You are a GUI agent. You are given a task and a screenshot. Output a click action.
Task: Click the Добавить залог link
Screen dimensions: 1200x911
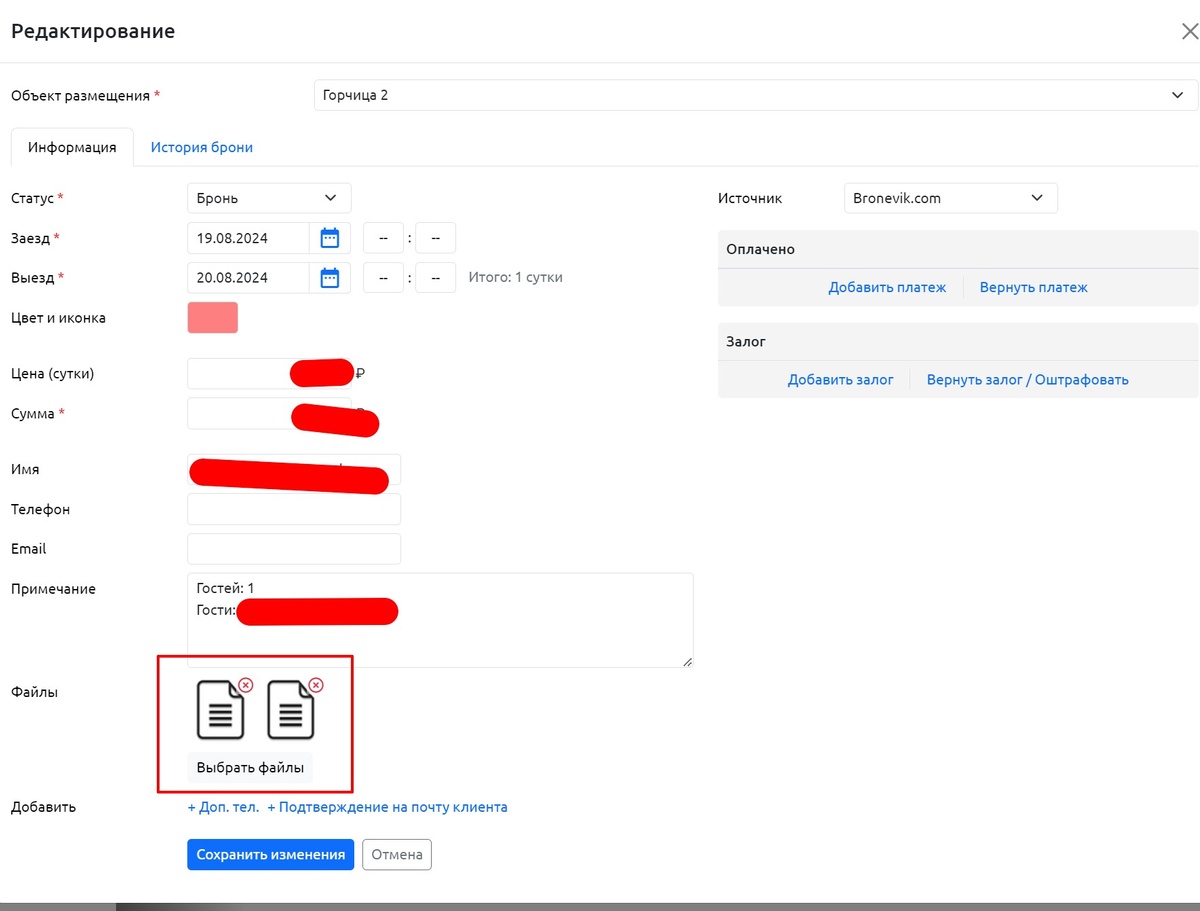tap(841, 380)
